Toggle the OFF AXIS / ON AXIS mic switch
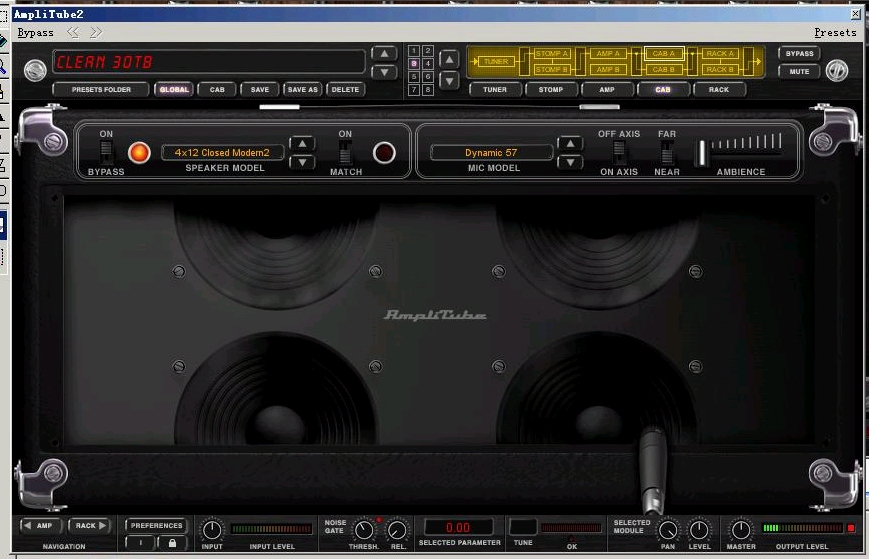The width and height of the screenshot is (869, 559). [619, 152]
